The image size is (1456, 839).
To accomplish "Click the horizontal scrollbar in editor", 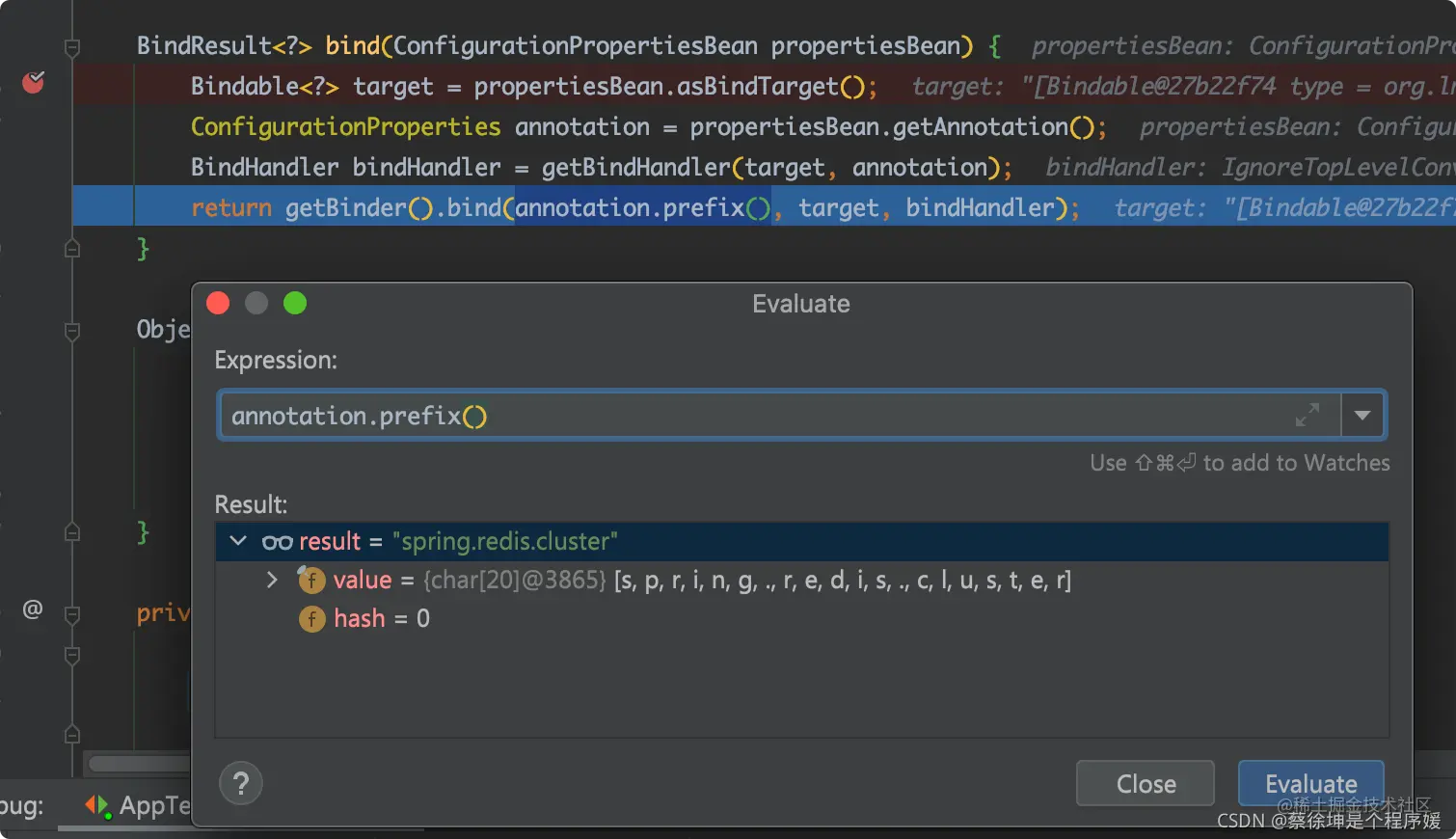I will (x=140, y=764).
